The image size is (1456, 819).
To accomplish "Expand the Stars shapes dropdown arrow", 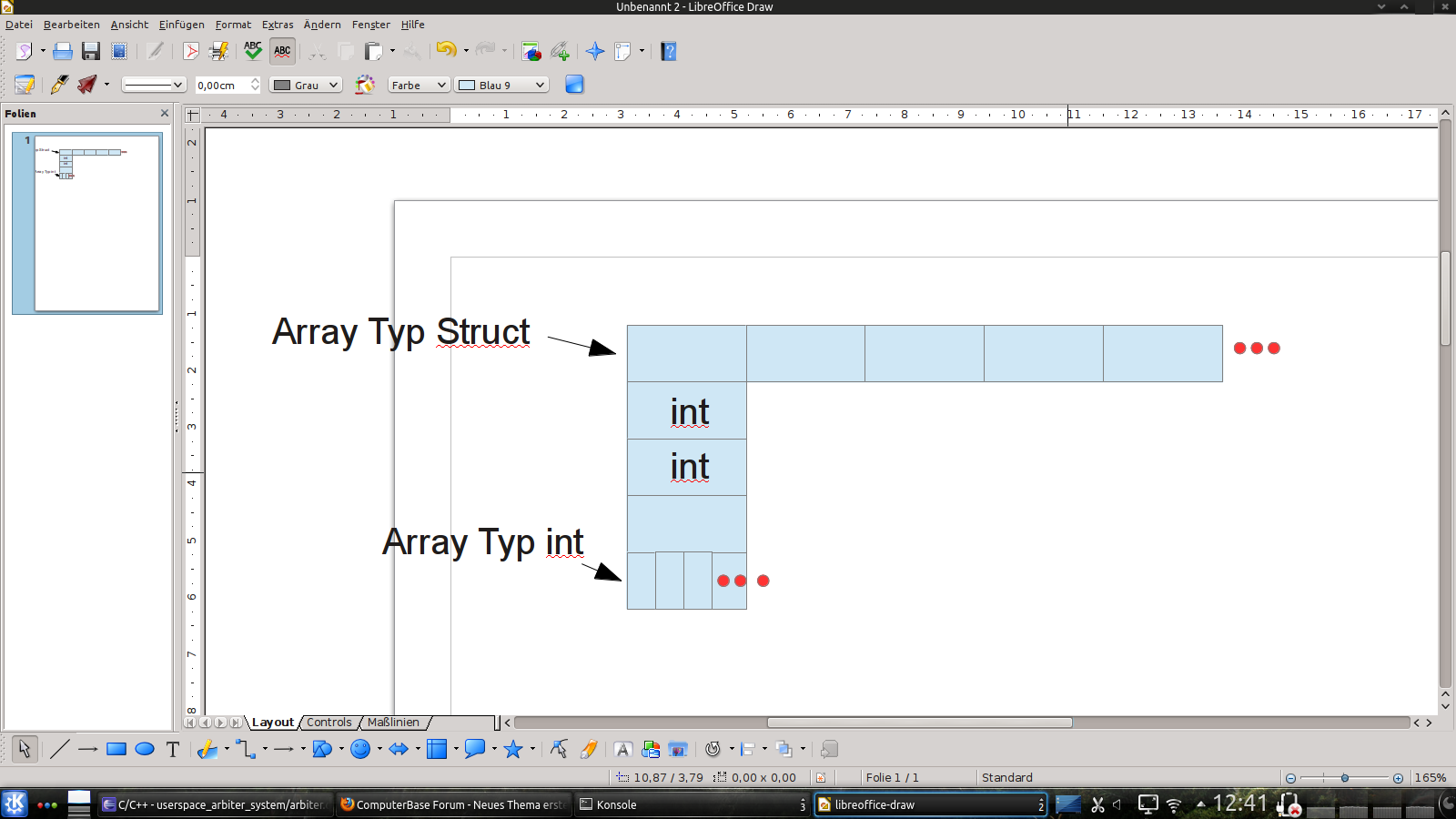I will 532,749.
